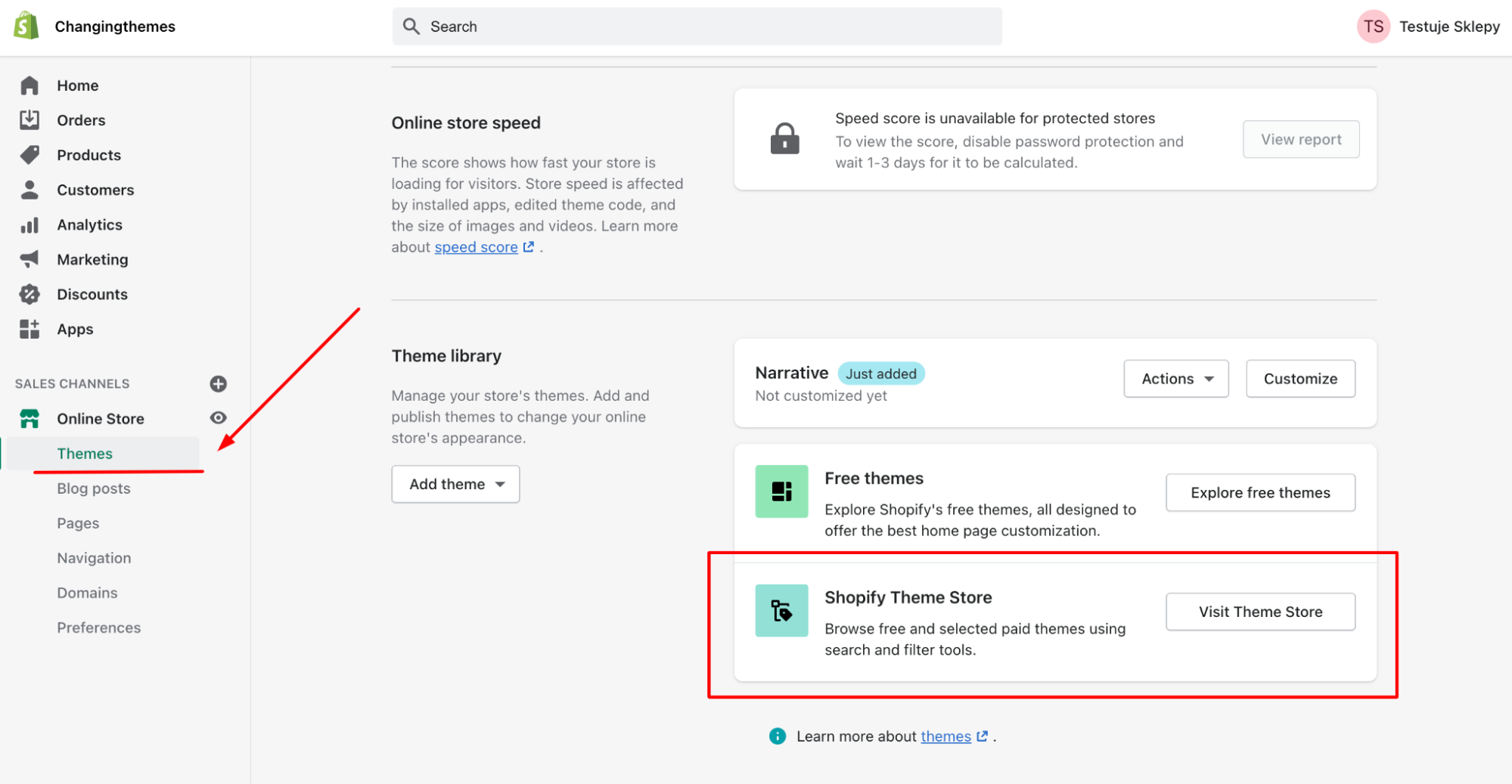Click the Visit Theme Store button
Image resolution: width=1512 pixels, height=784 pixels.
tap(1259, 612)
